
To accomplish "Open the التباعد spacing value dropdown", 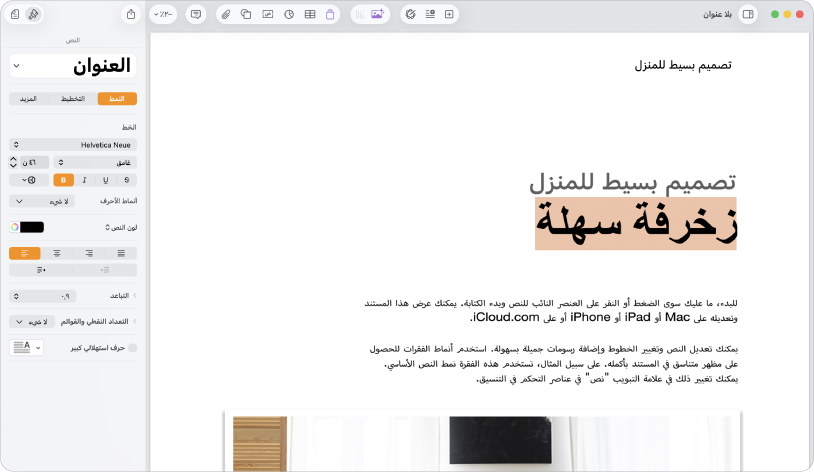I will [x=43, y=296].
